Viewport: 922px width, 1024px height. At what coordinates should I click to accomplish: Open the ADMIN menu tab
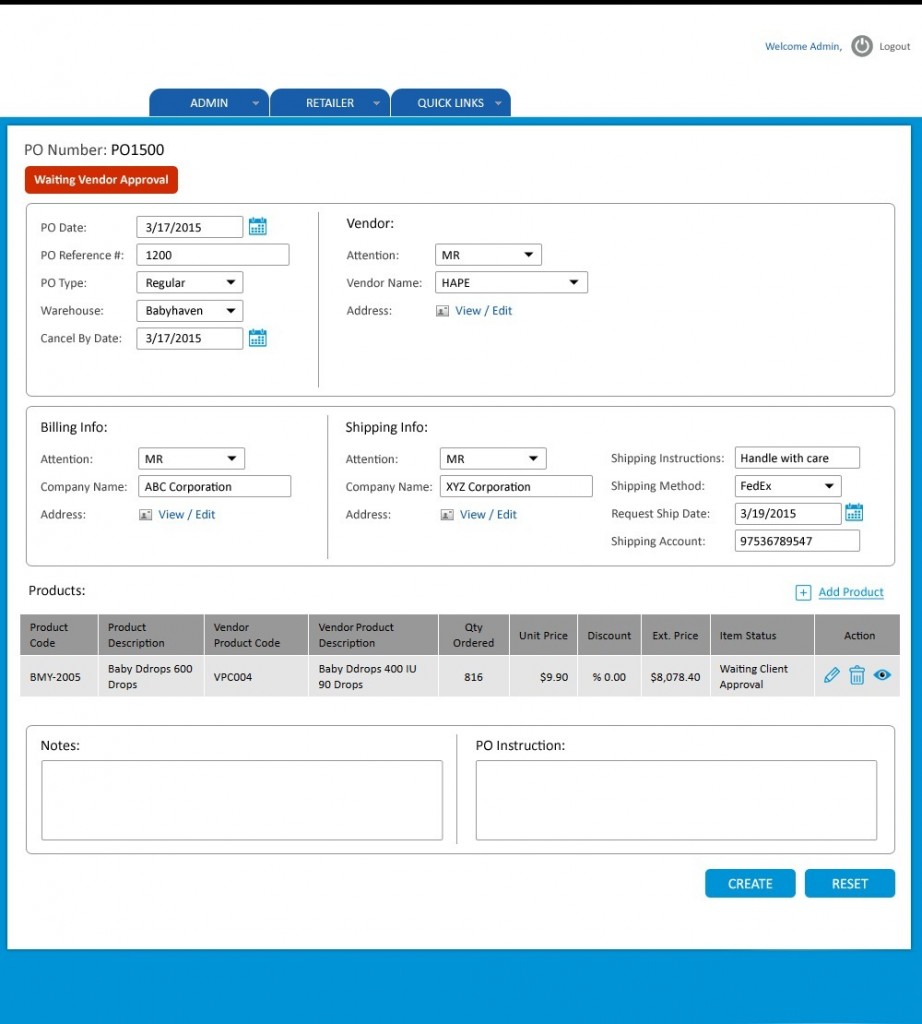tap(208, 102)
